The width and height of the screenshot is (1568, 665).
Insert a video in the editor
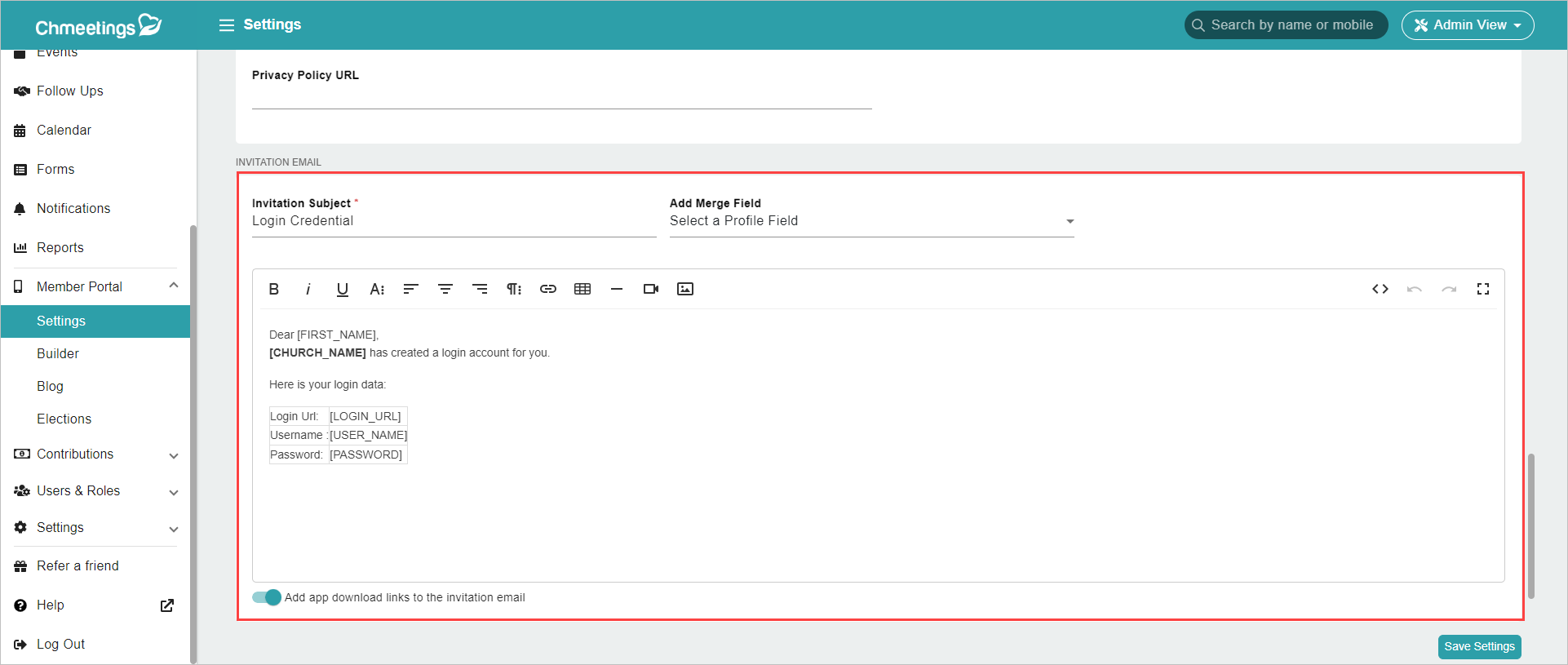click(651, 289)
